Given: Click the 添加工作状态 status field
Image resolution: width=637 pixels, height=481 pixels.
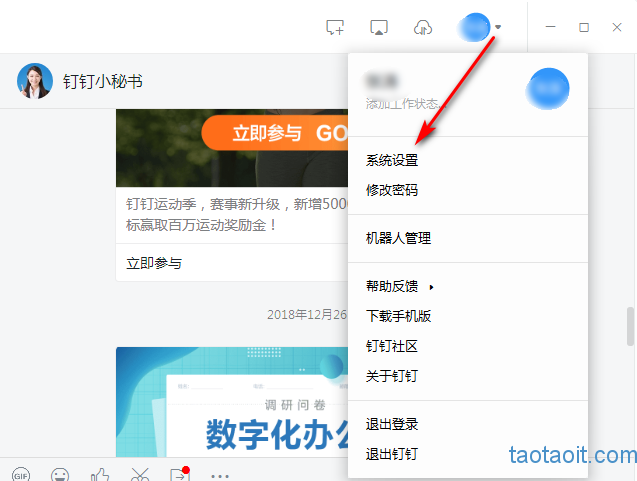Looking at the screenshot, I should 406,104.
